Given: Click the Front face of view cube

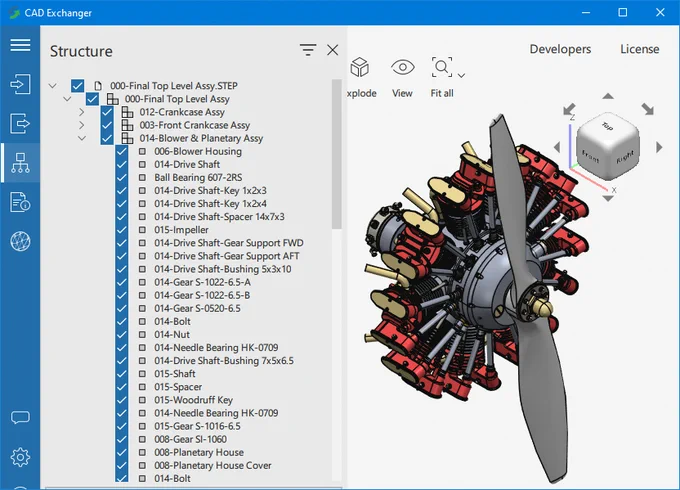Looking at the screenshot, I should coord(590,156).
